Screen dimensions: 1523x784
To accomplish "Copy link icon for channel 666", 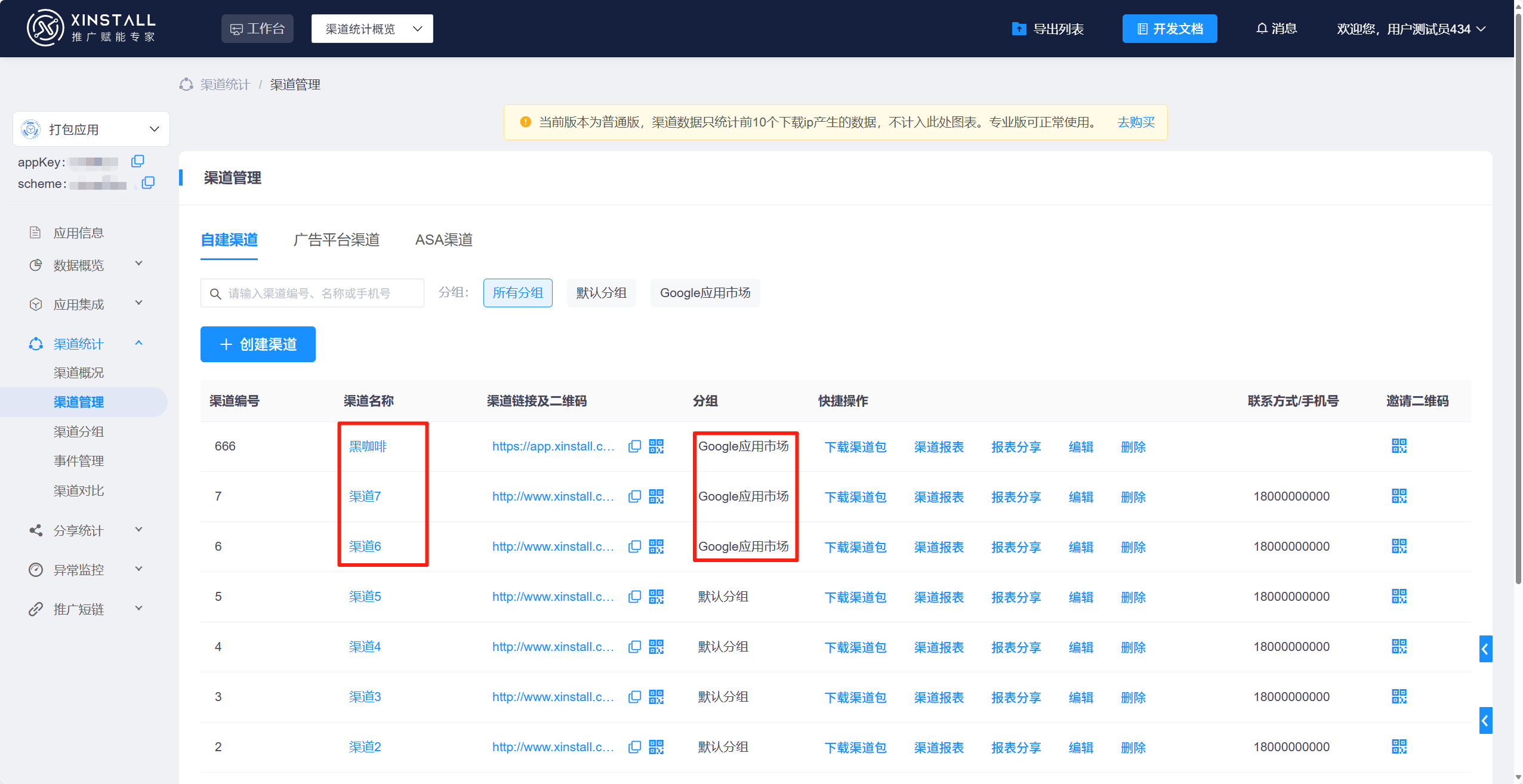I will pos(634,446).
